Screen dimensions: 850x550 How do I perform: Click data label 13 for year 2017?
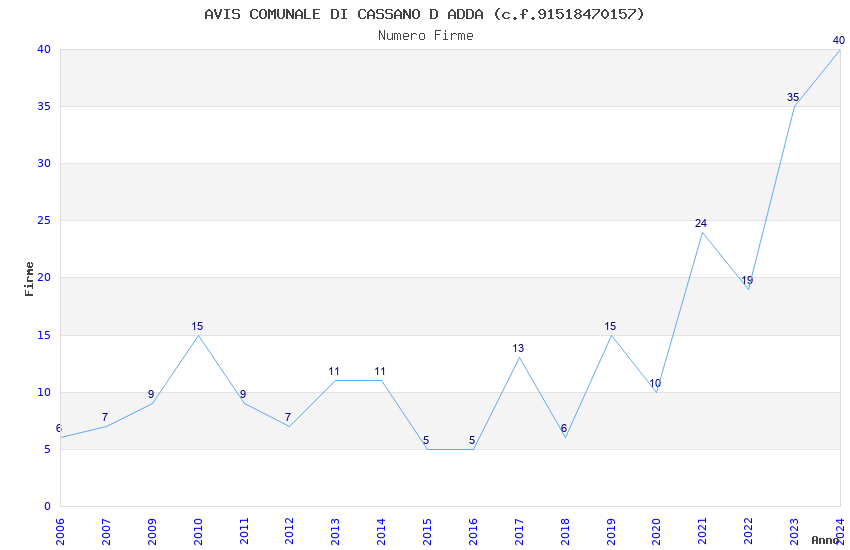pyautogui.click(x=518, y=348)
